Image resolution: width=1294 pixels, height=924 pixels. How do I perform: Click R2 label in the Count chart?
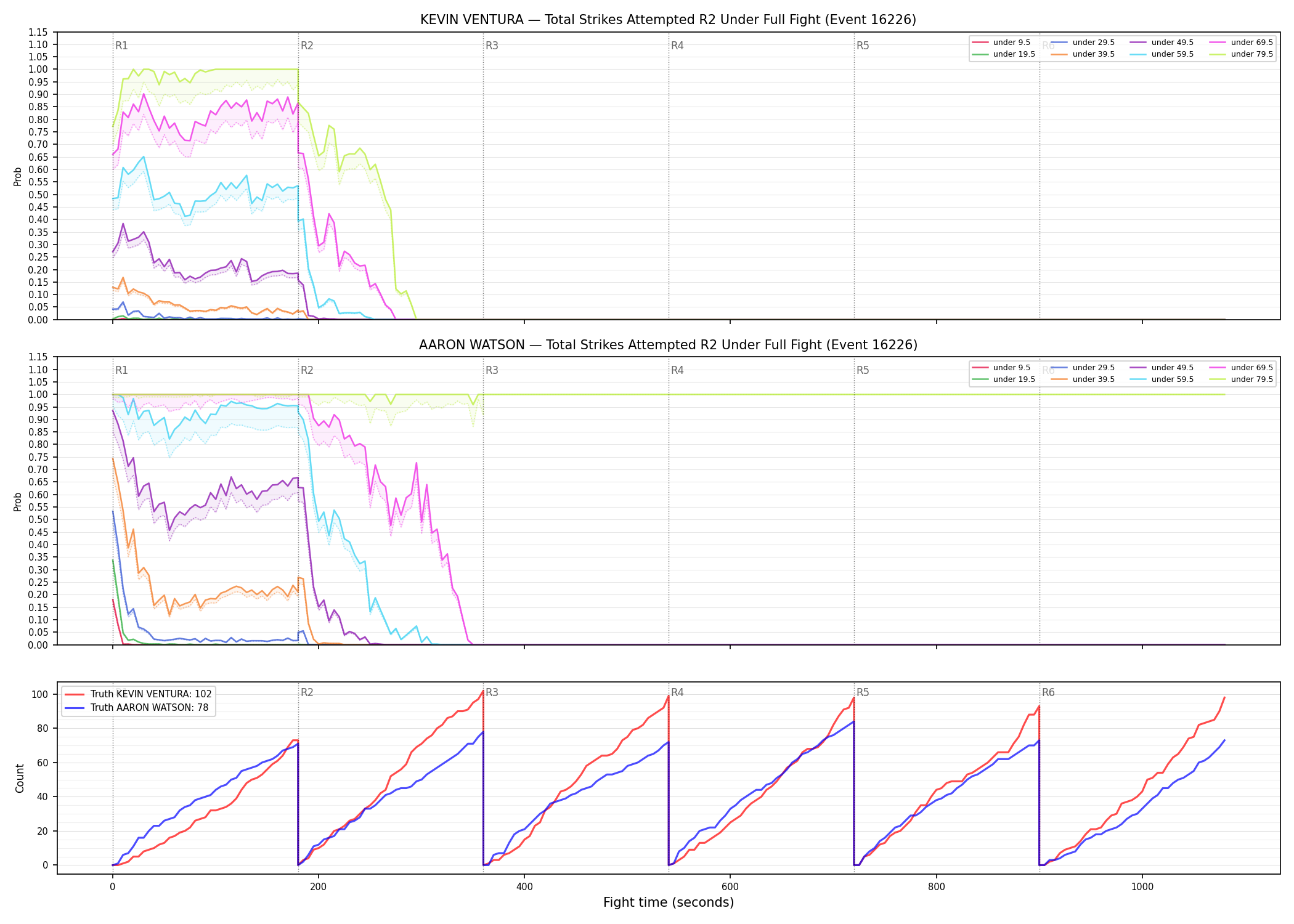click(307, 692)
